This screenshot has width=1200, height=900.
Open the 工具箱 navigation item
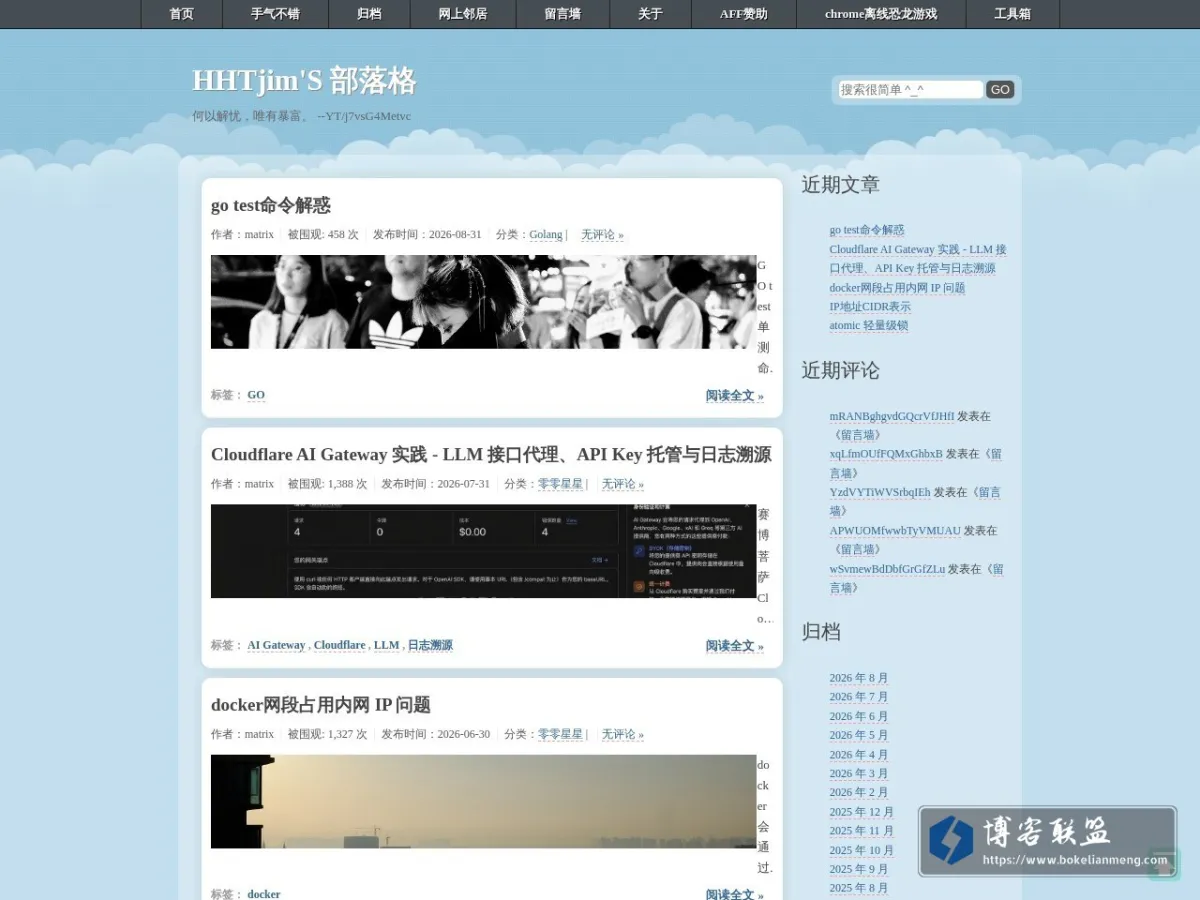pos(1012,14)
